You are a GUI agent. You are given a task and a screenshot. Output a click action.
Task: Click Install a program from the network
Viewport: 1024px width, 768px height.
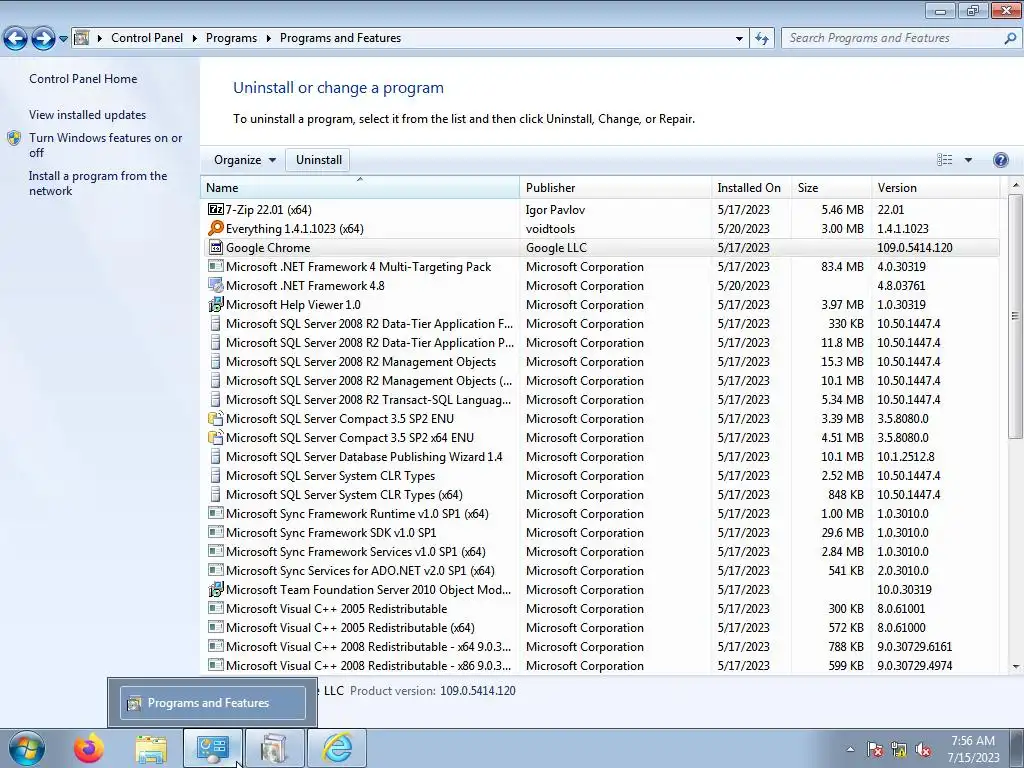point(98,183)
